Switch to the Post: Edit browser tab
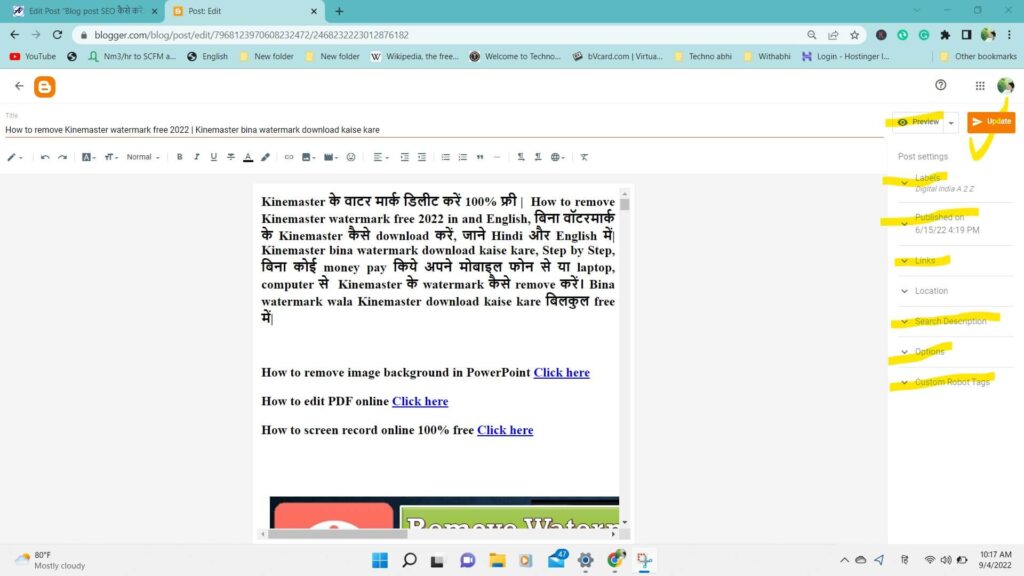 coord(245,11)
